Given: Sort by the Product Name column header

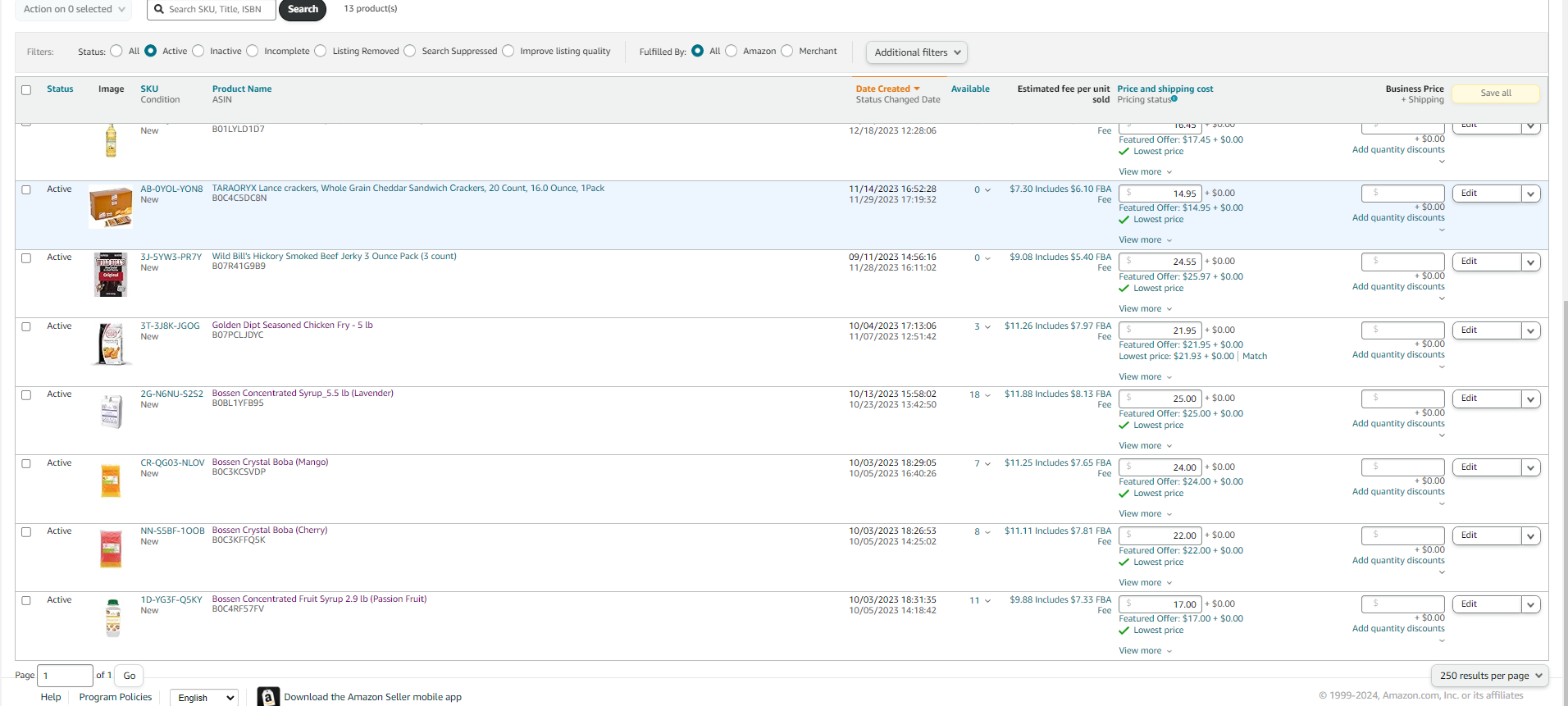Looking at the screenshot, I should 242,89.
